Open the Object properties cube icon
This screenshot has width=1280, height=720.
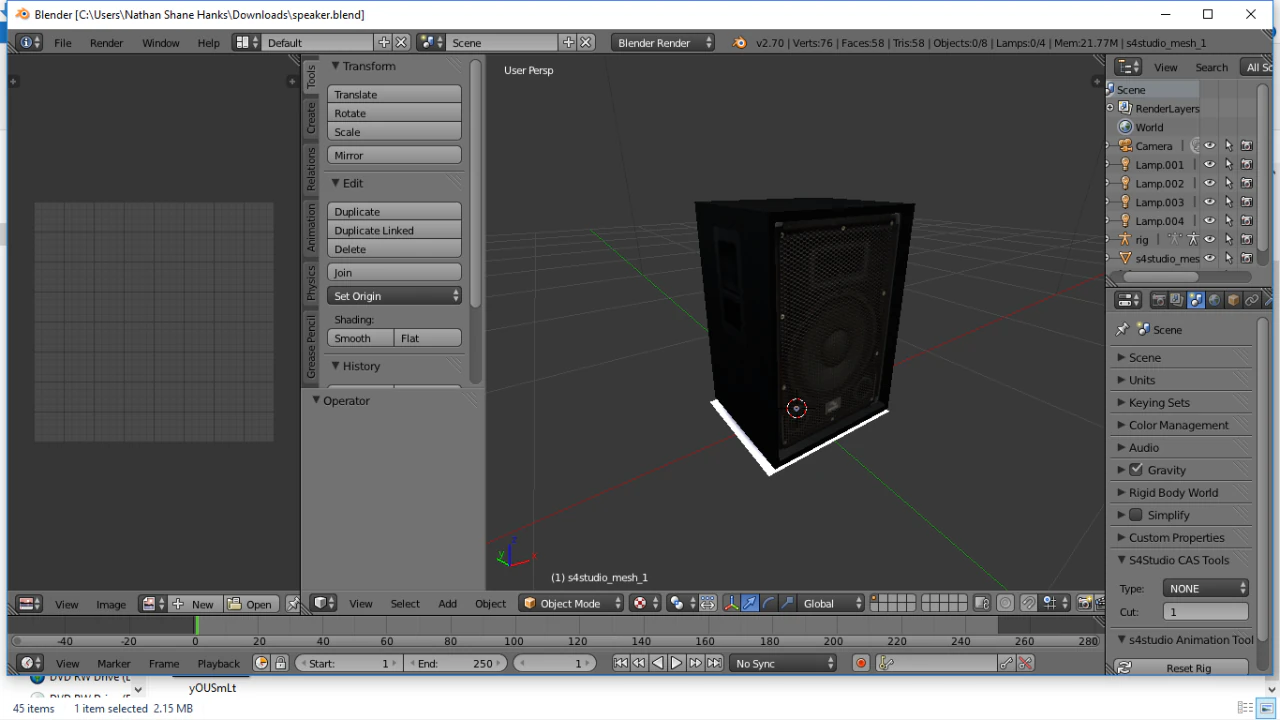coord(1234,300)
